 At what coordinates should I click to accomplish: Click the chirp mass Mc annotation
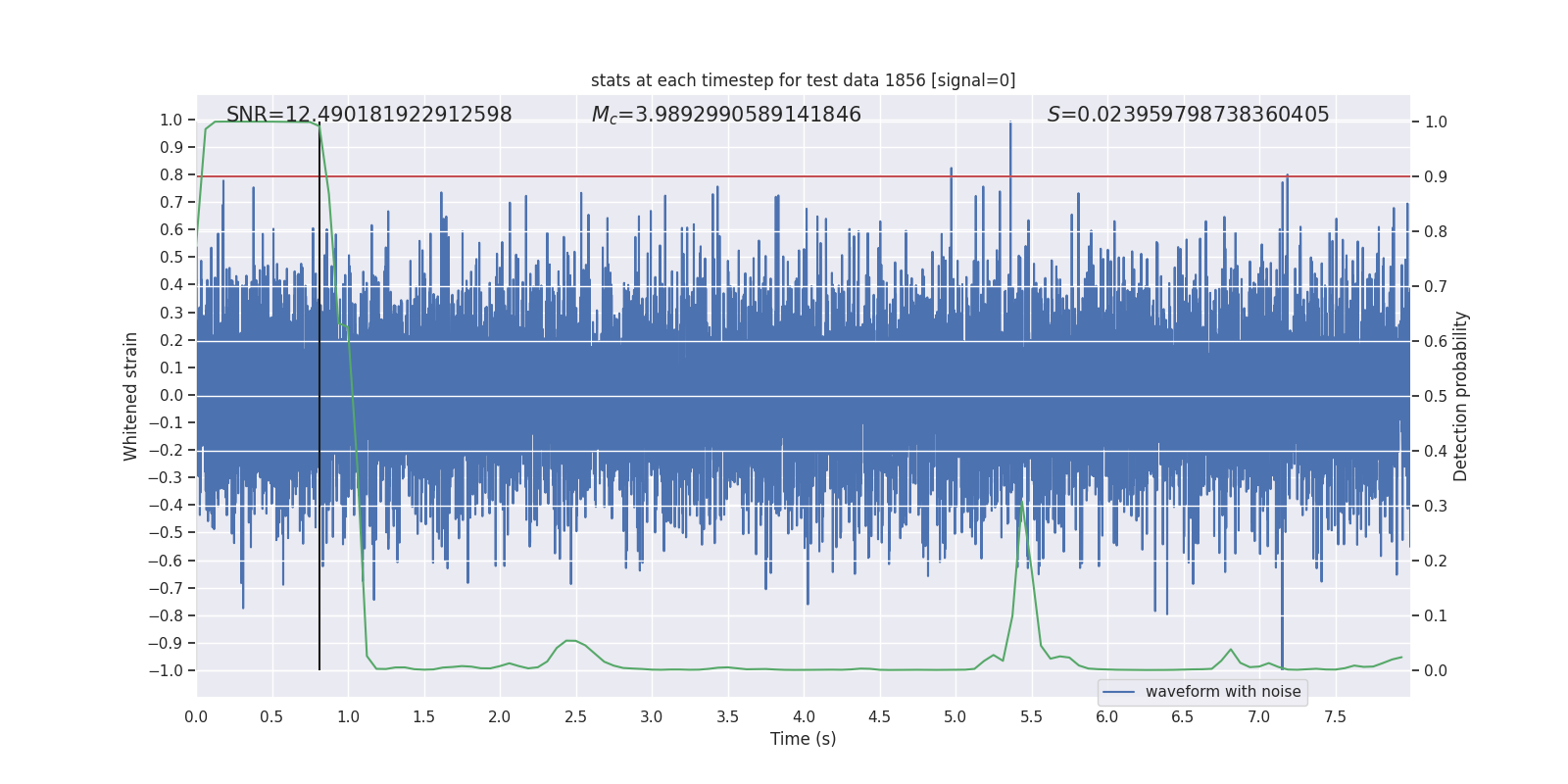click(725, 115)
